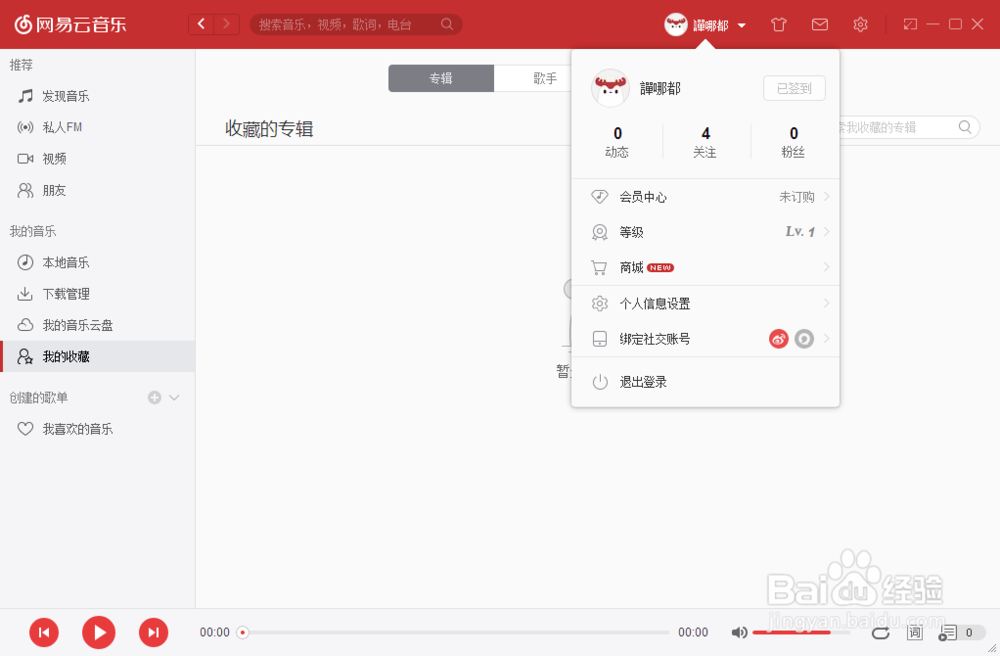Click the 已签到 check-in button
Viewport: 1000px width, 656px height.
pos(794,88)
